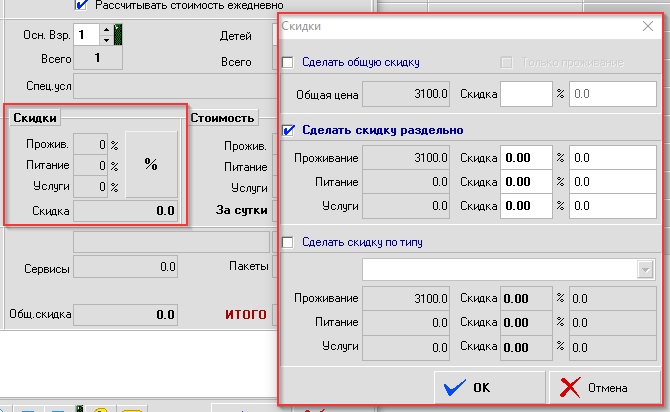Screen dimensions: 670x412
Task: Click the Стоимость section header
Action: point(223,118)
